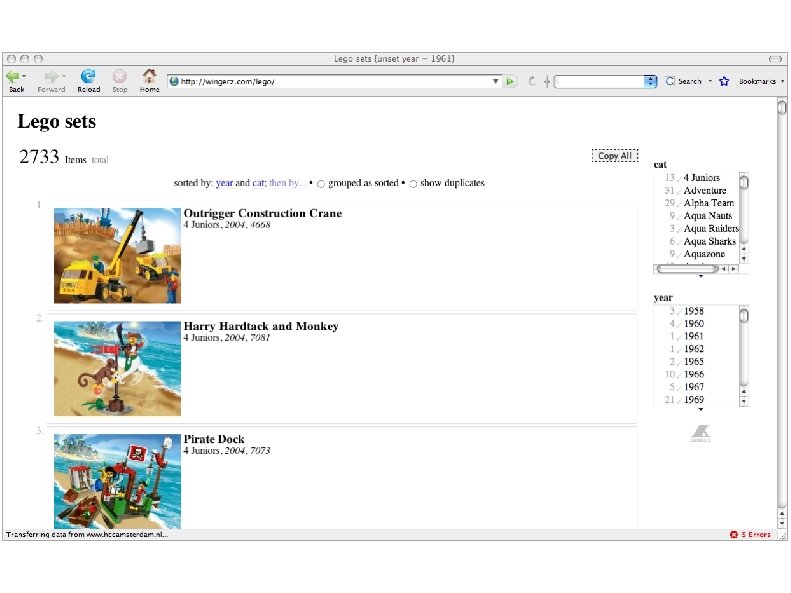The width and height of the screenshot is (791, 593).
Task: Click the Outrigger Construction Crane image
Action: pos(118,256)
